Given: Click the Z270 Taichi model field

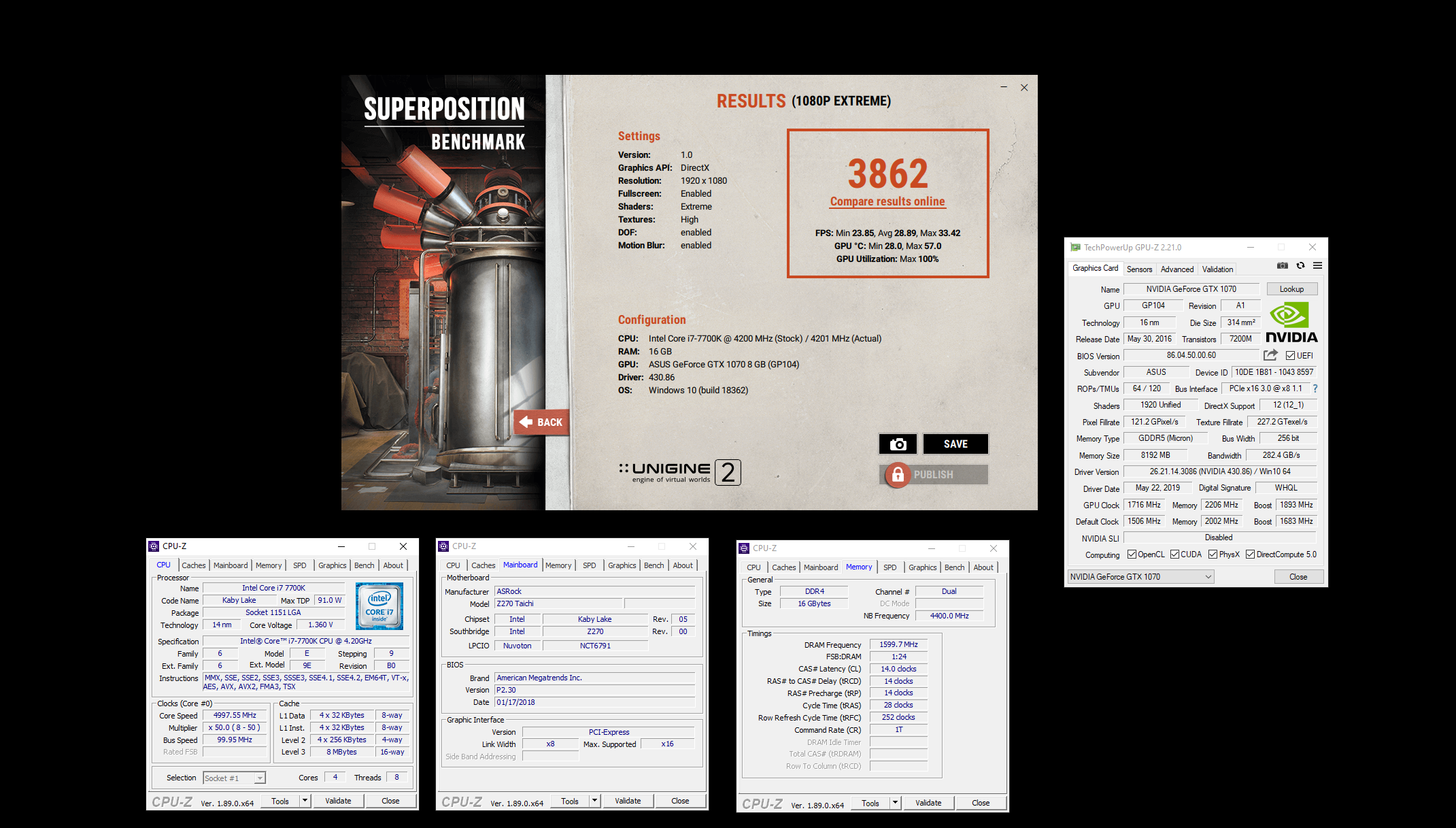Looking at the screenshot, I should click(x=558, y=603).
